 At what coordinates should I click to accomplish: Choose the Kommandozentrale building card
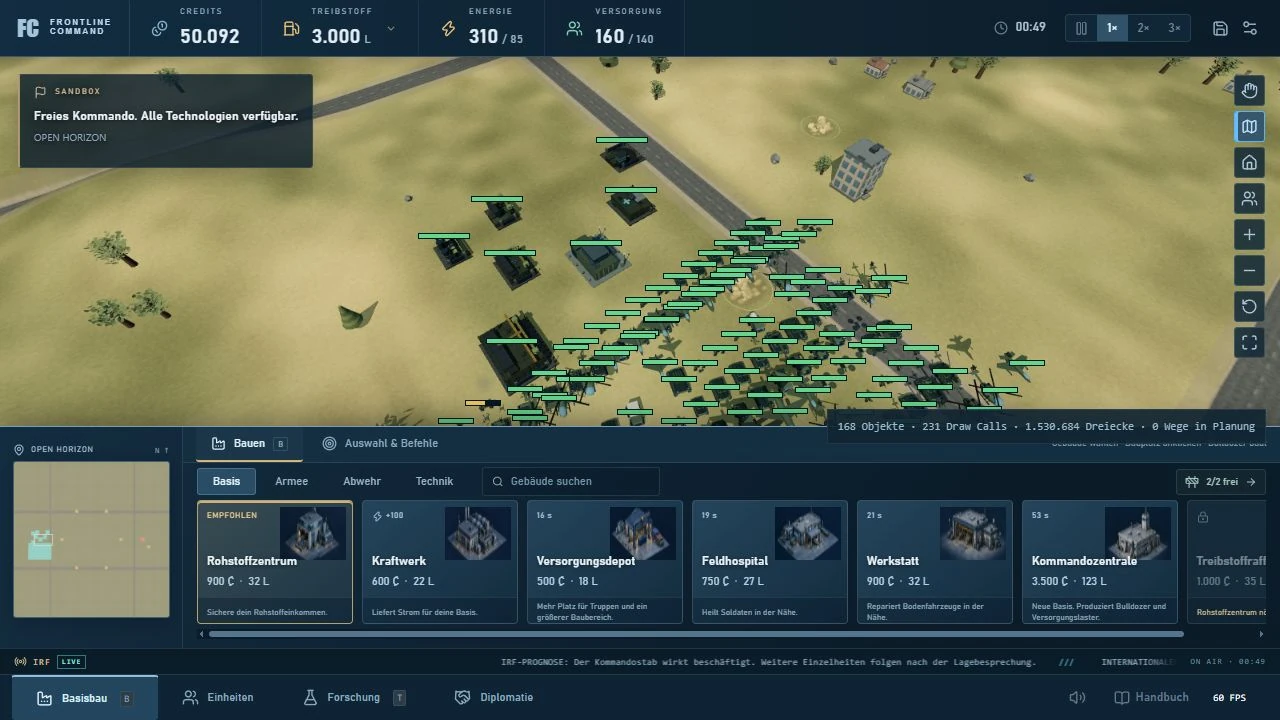[1100, 562]
